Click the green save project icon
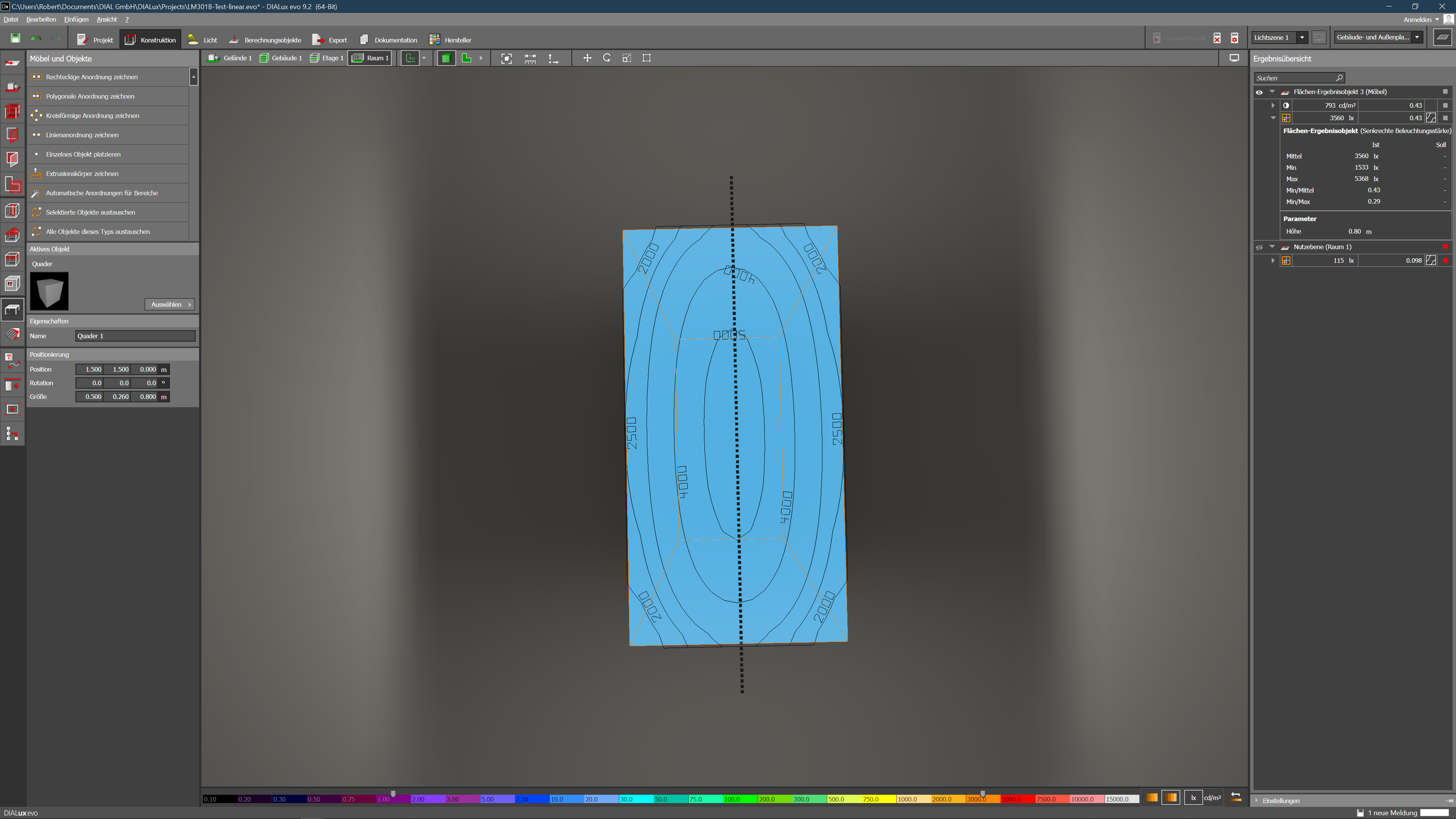The image size is (1456, 819). 15,38
